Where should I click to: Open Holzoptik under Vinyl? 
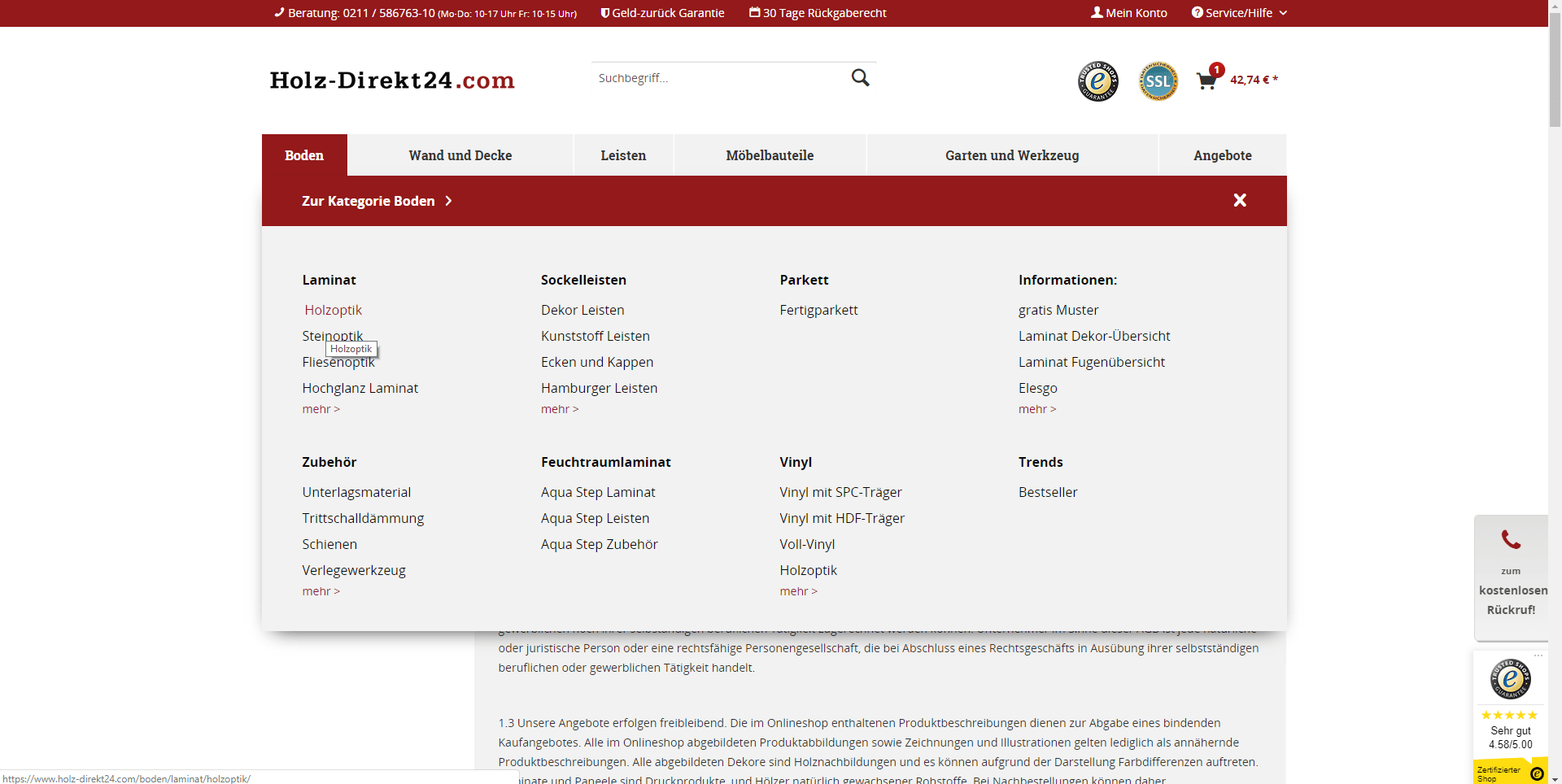(808, 570)
